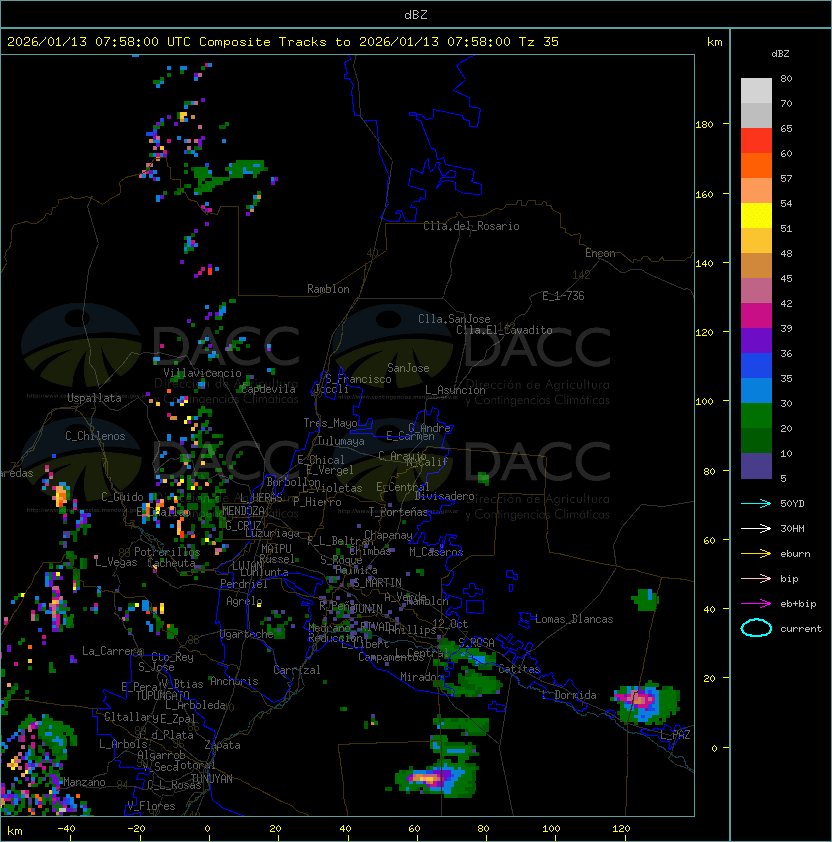Image resolution: width=832 pixels, height=842 pixels.
Task: Click the 'Manzano' map label
Action: [x=84, y=782]
